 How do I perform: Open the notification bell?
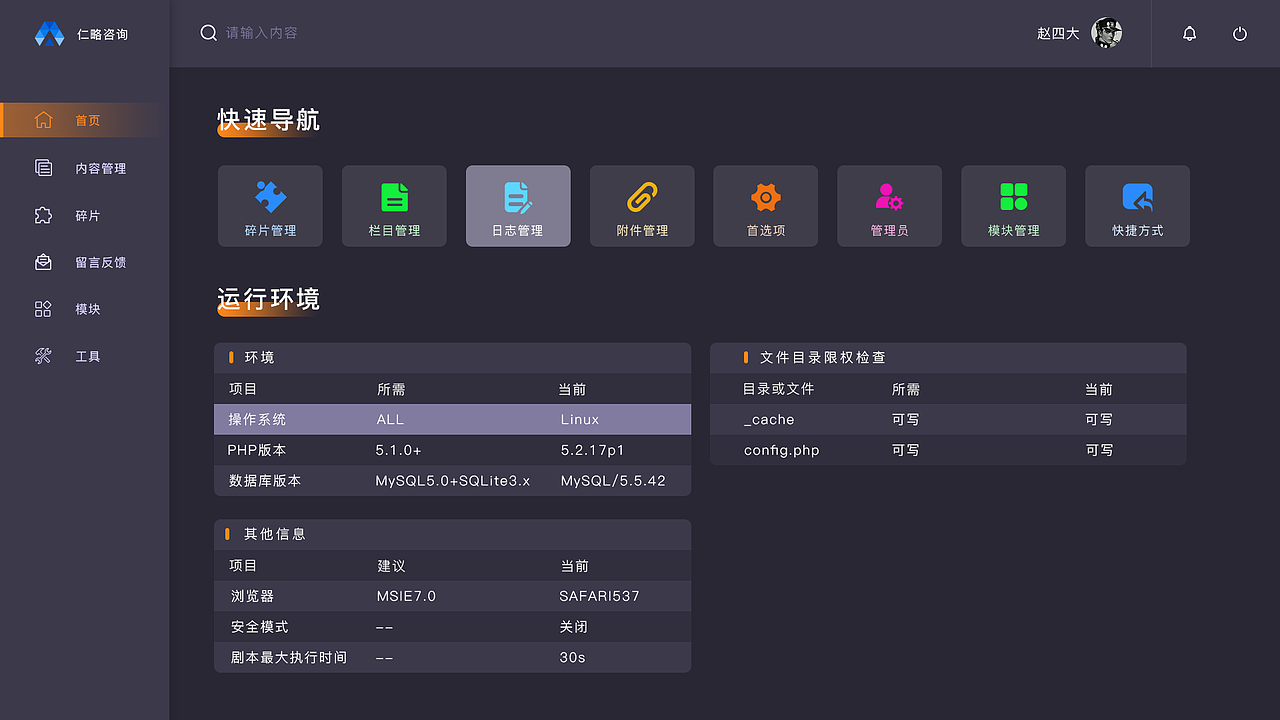click(x=1189, y=33)
